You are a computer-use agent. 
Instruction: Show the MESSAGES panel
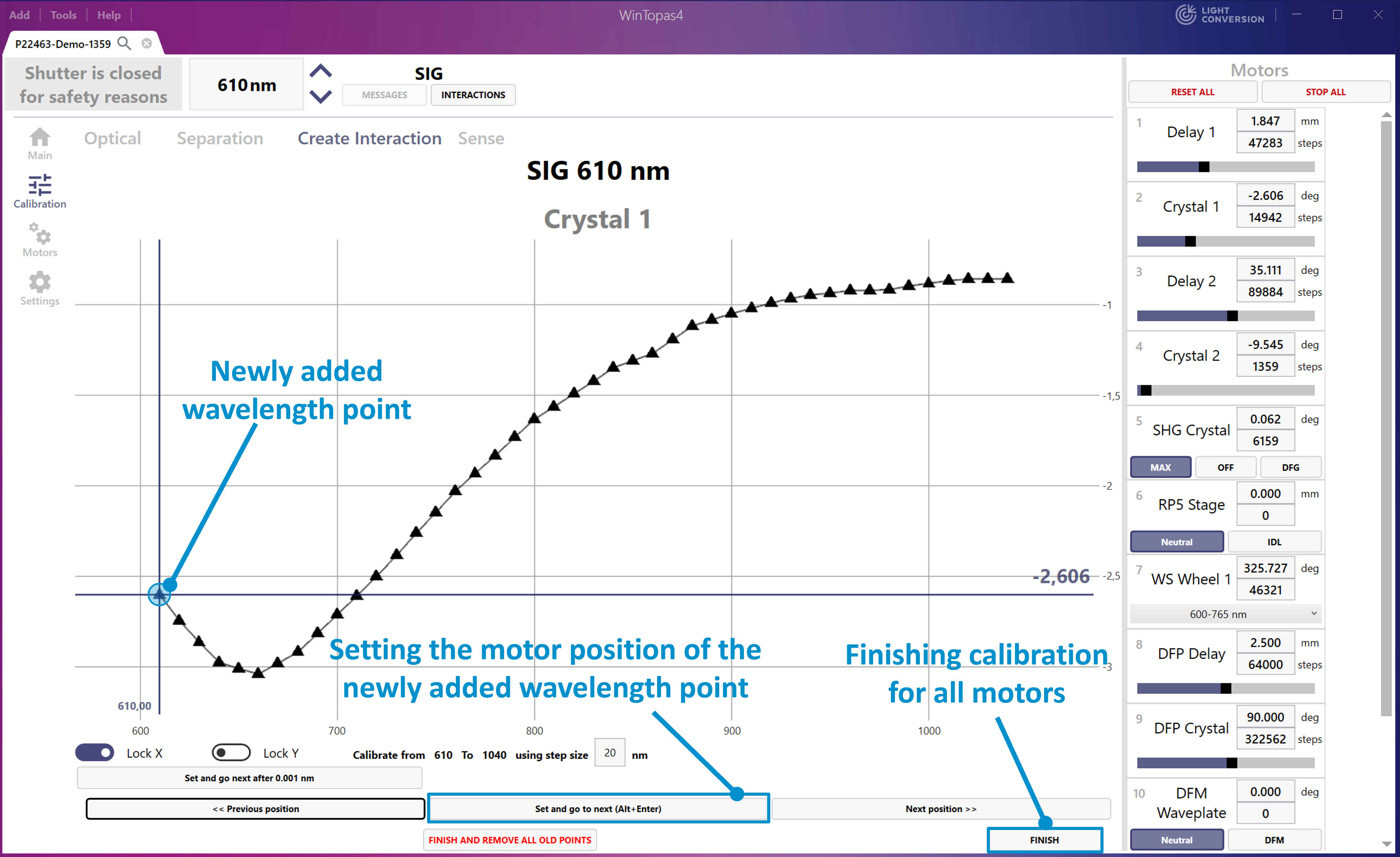(384, 95)
